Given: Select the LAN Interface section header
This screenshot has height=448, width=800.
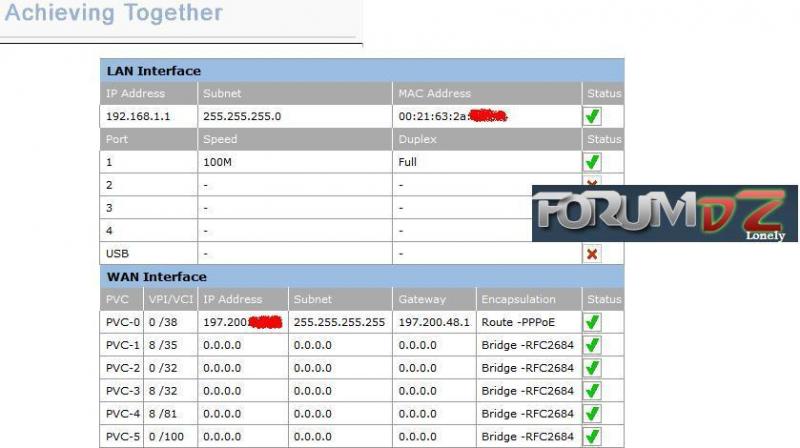Looking at the screenshot, I should (x=154, y=71).
